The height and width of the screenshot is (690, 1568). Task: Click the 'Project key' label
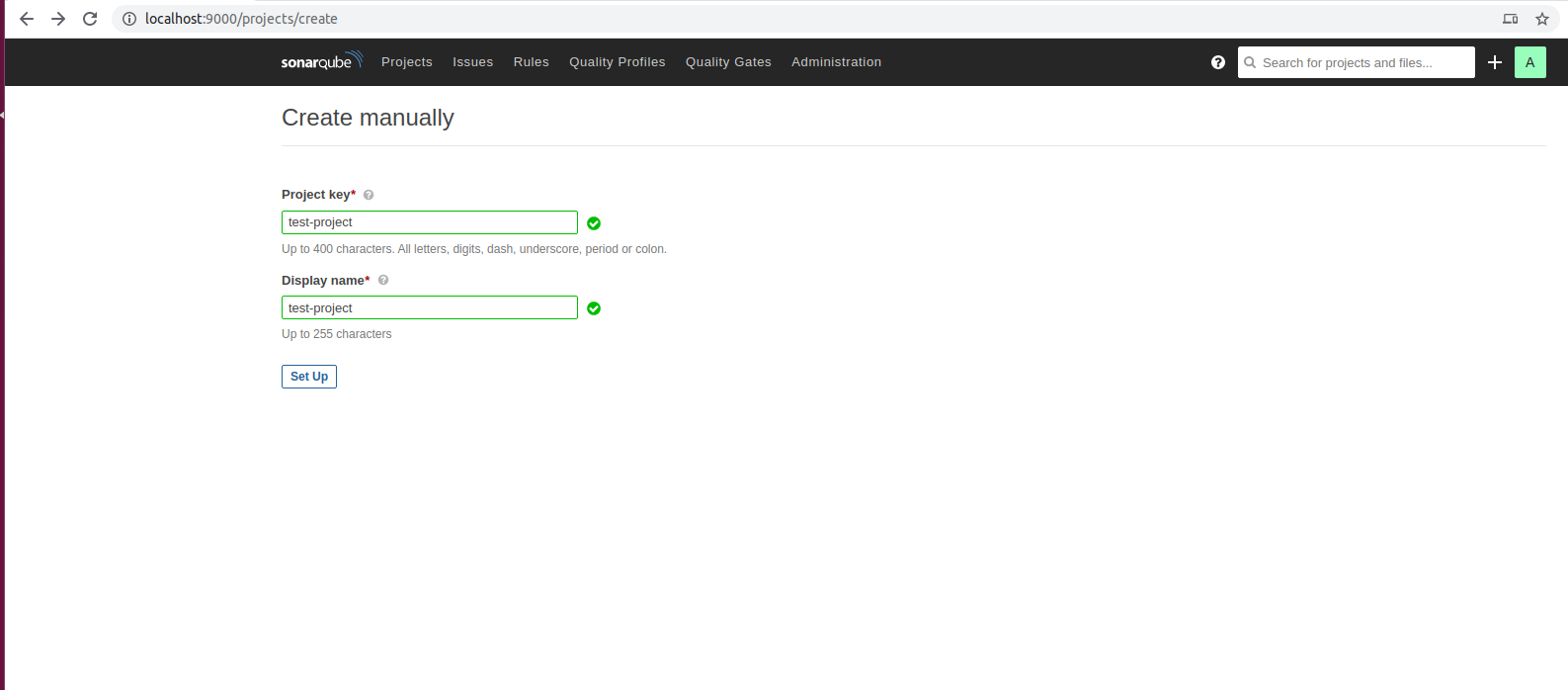318,195
